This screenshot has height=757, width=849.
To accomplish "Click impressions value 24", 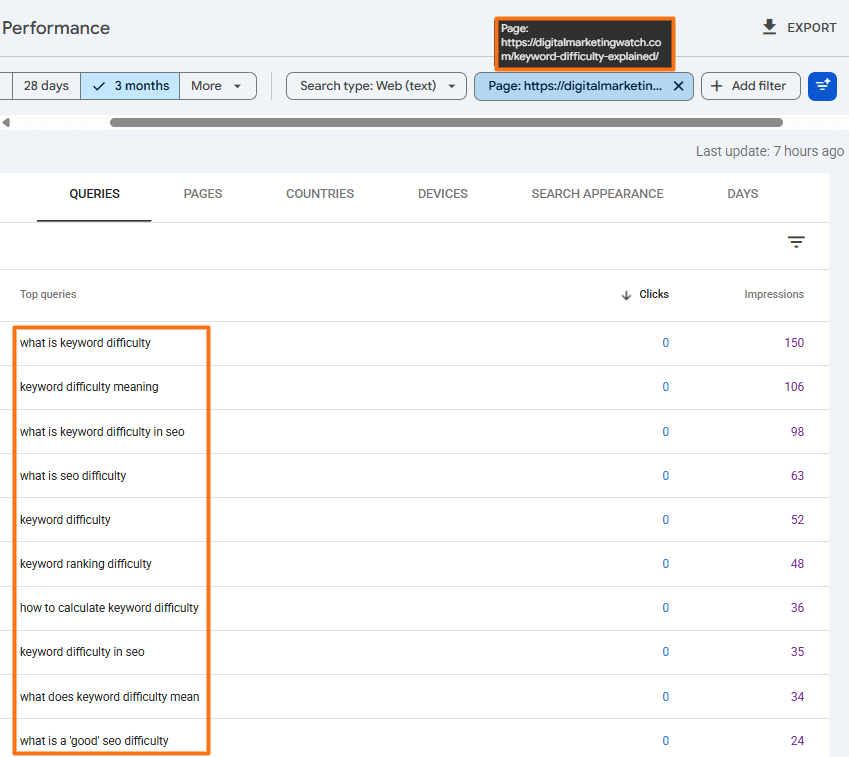I will (797, 740).
